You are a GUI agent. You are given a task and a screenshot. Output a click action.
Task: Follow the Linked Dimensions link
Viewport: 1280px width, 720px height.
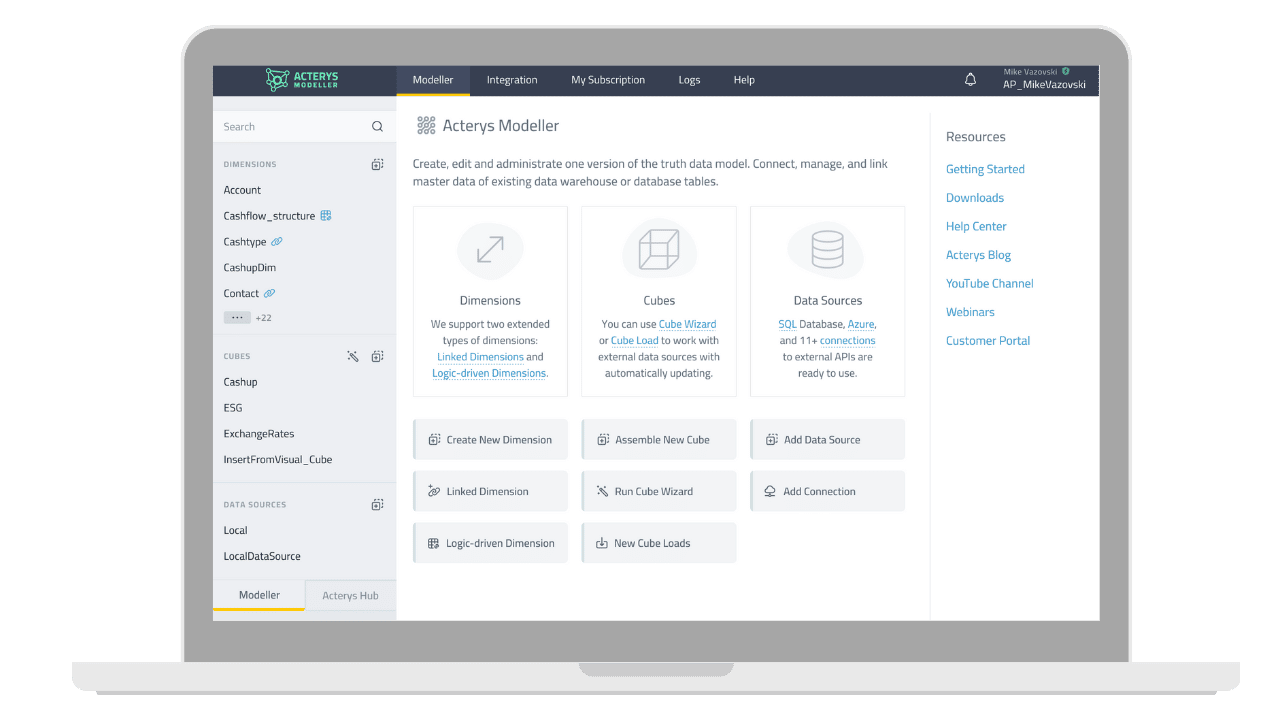click(x=480, y=357)
